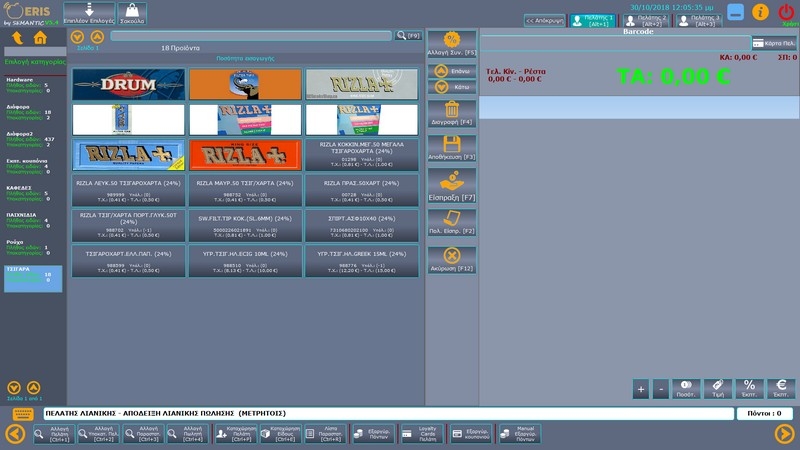Click the Ποσότ. quantity button
The image size is (800, 450).
(x=686, y=389)
